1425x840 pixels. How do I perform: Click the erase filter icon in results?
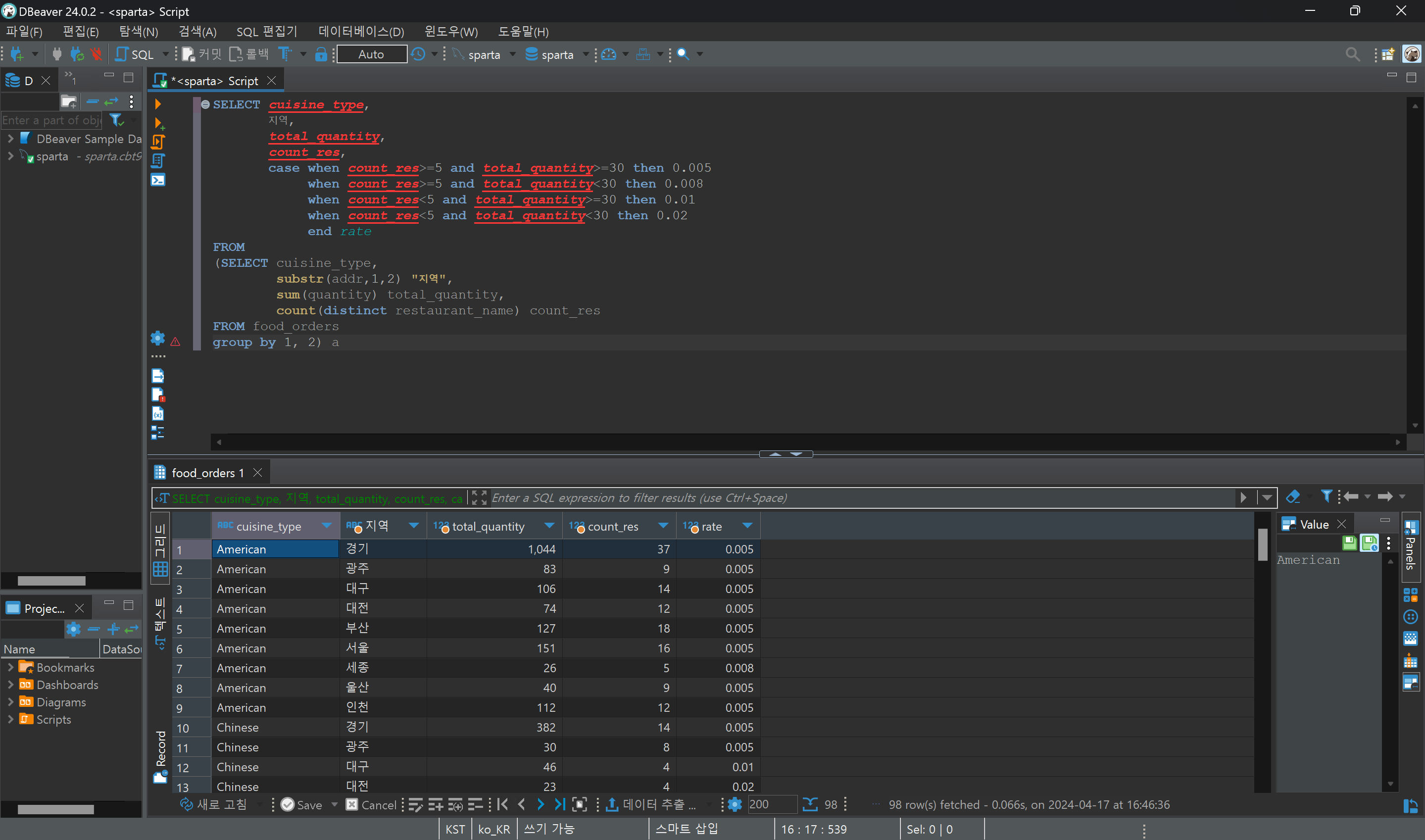tap(1292, 497)
